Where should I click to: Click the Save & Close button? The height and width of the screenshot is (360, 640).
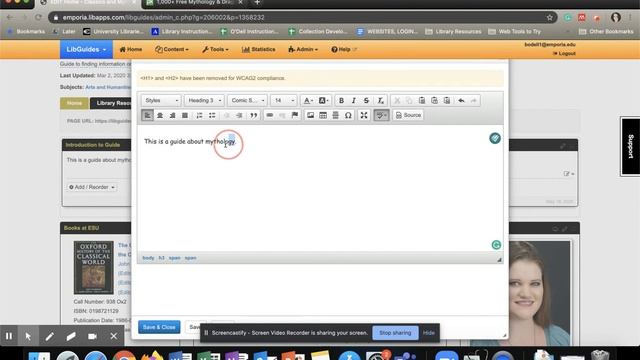[x=159, y=327]
